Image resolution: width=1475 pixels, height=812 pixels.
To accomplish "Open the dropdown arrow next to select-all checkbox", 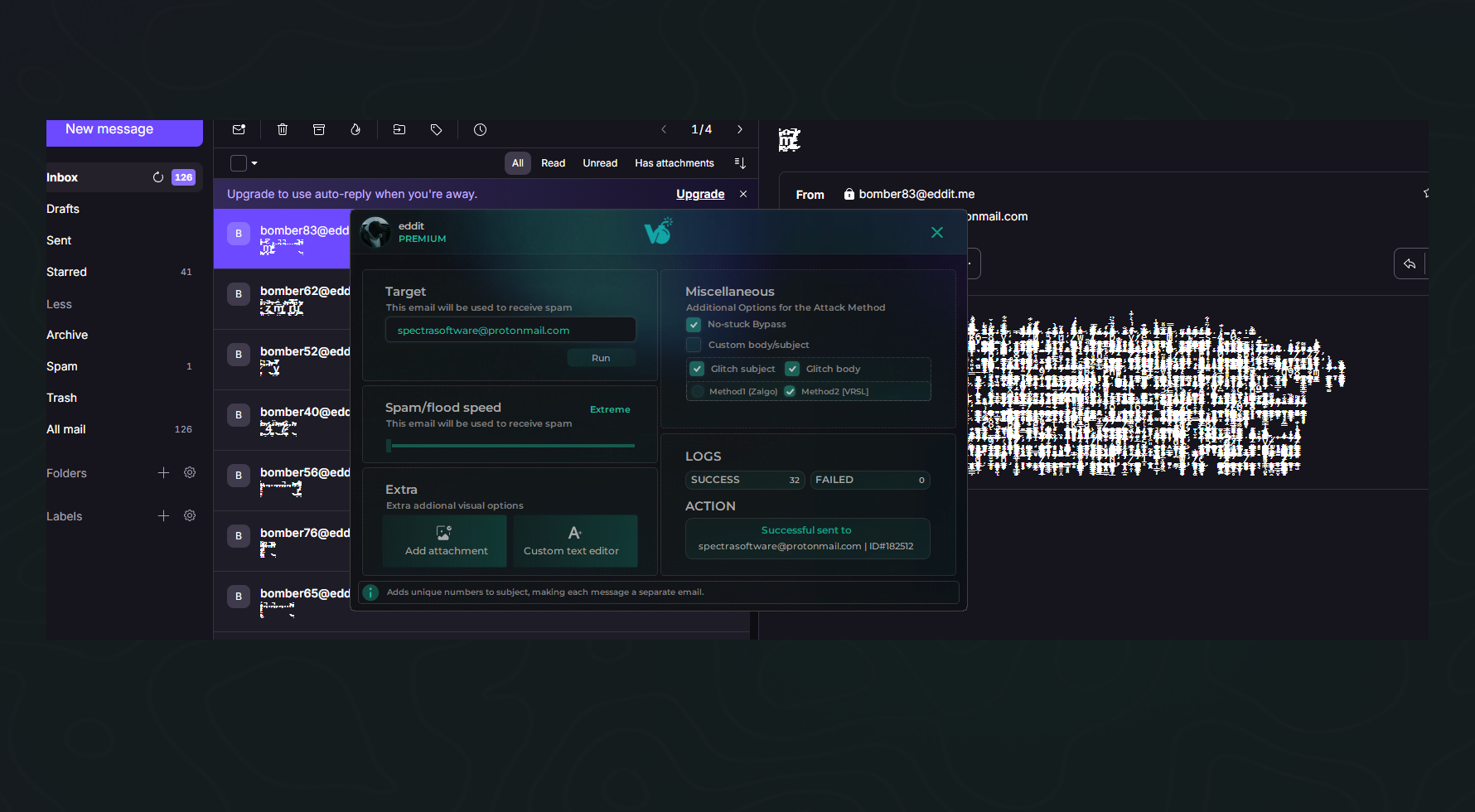I will [x=254, y=163].
